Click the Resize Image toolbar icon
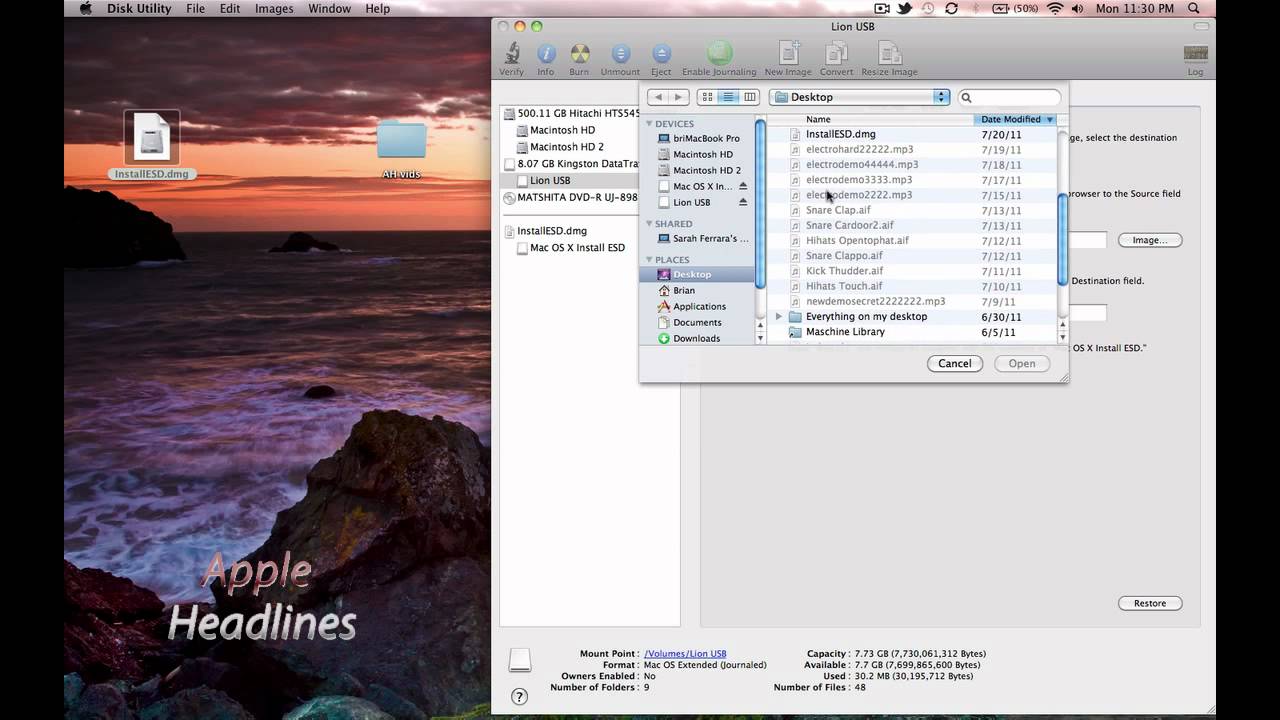Image resolution: width=1280 pixels, height=720 pixels. [890, 59]
